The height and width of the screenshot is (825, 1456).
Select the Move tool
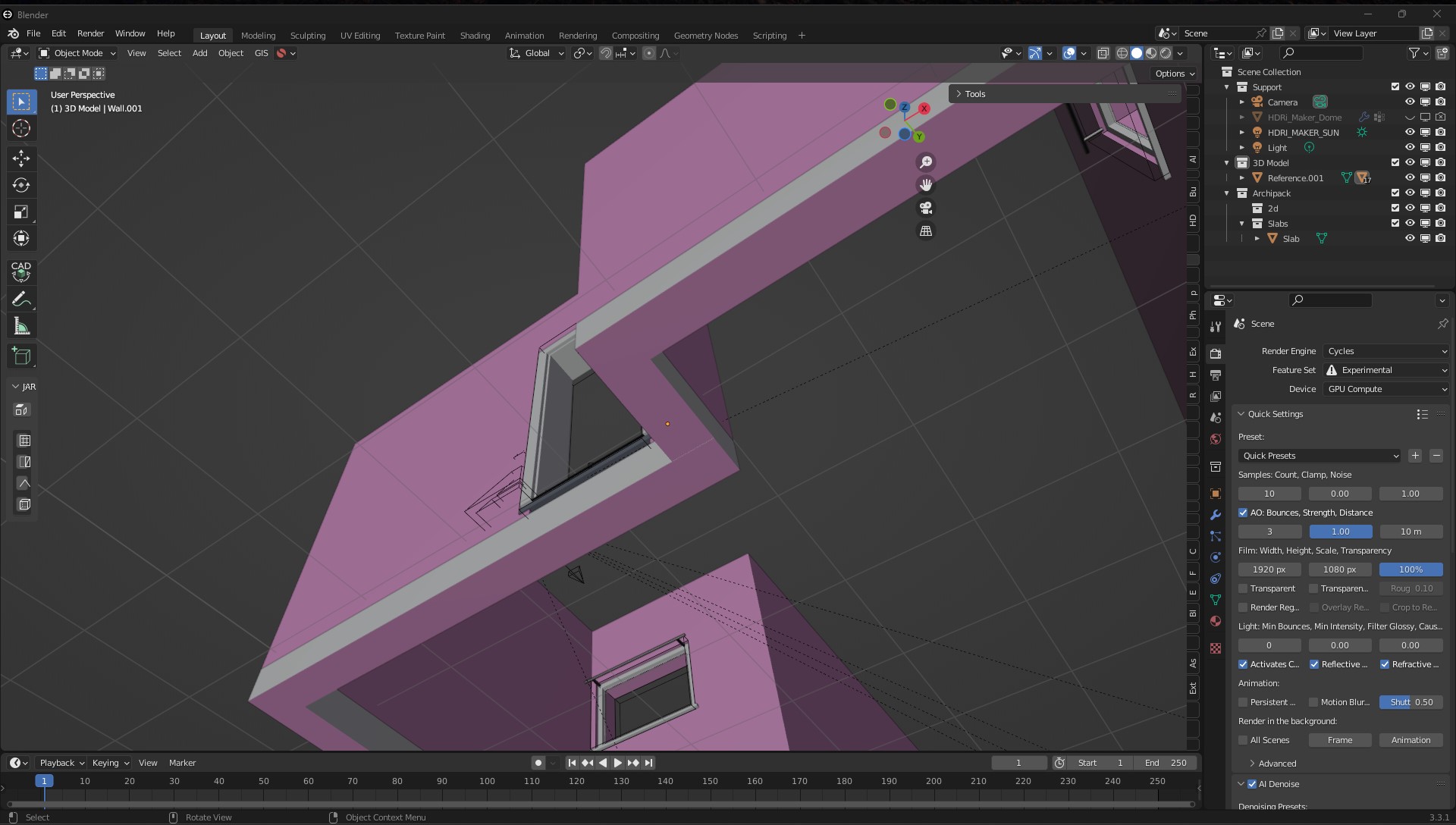(x=21, y=158)
